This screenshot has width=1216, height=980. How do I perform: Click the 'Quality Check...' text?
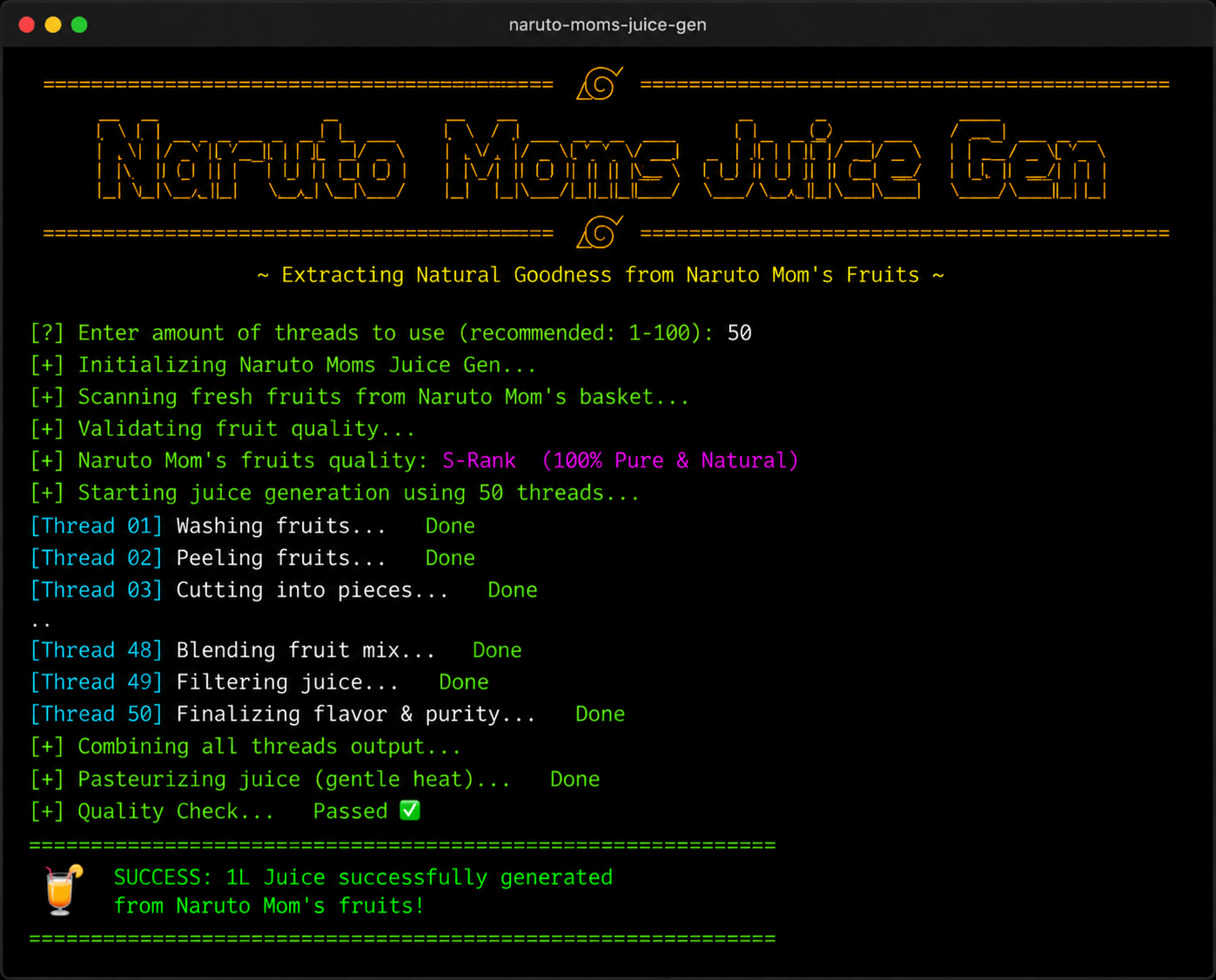coord(176,811)
